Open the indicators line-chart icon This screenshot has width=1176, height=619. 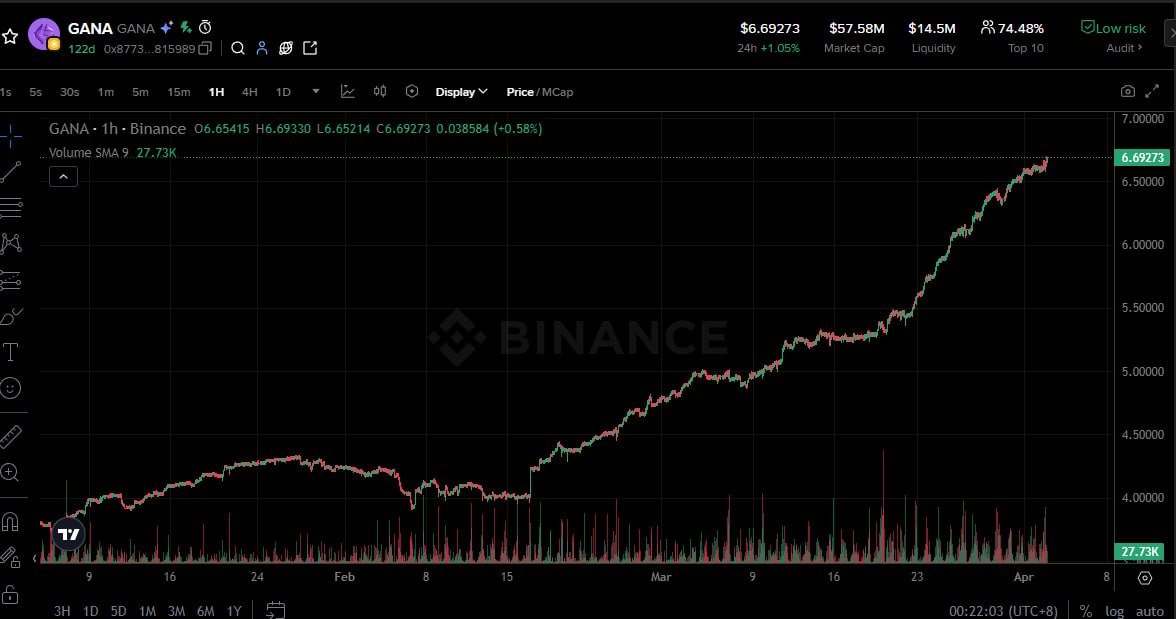click(x=347, y=92)
